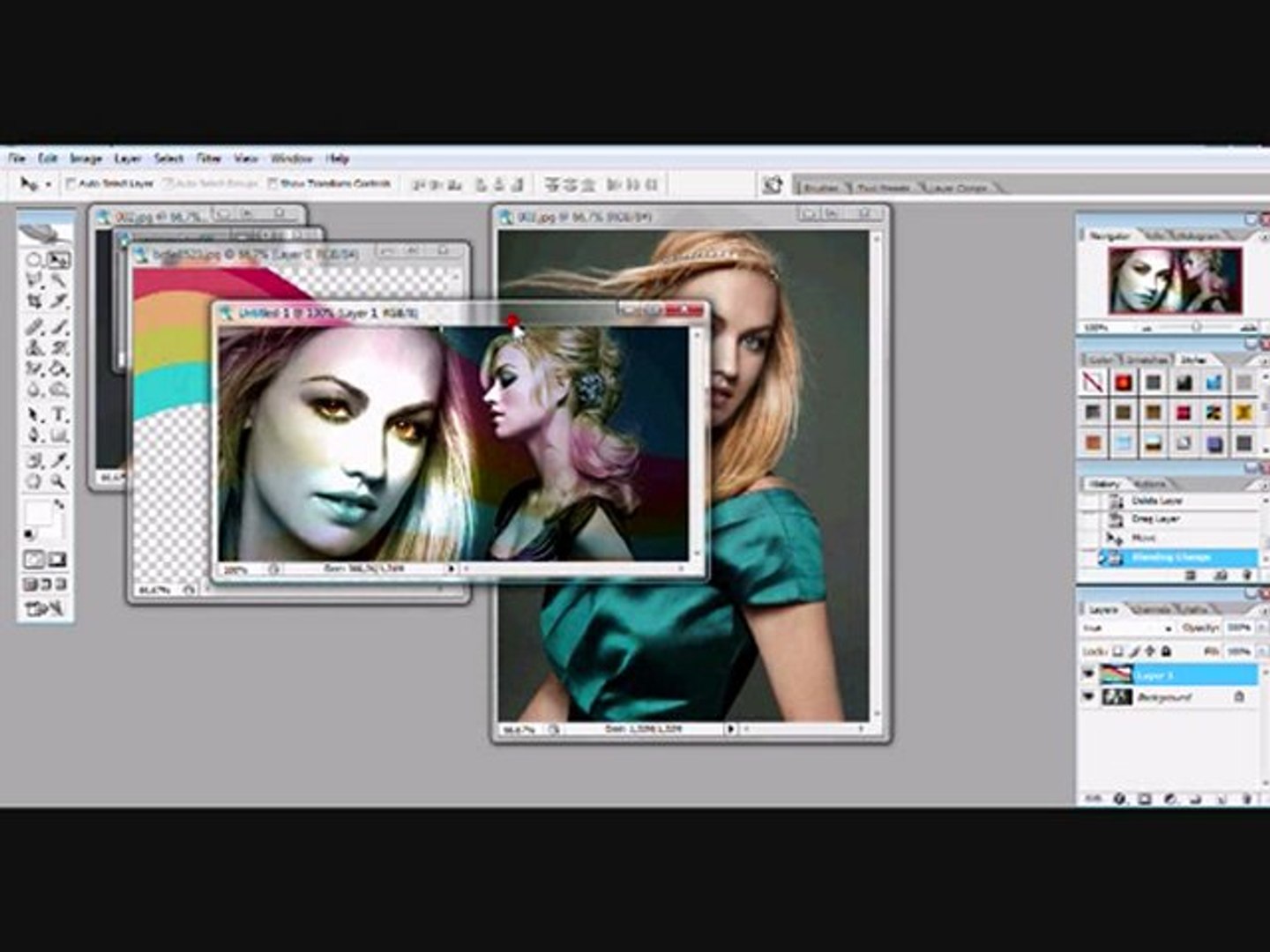Image resolution: width=1270 pixels, height=952 pixels.
Task: Select the Eraser tool
Action: [34, 368]
